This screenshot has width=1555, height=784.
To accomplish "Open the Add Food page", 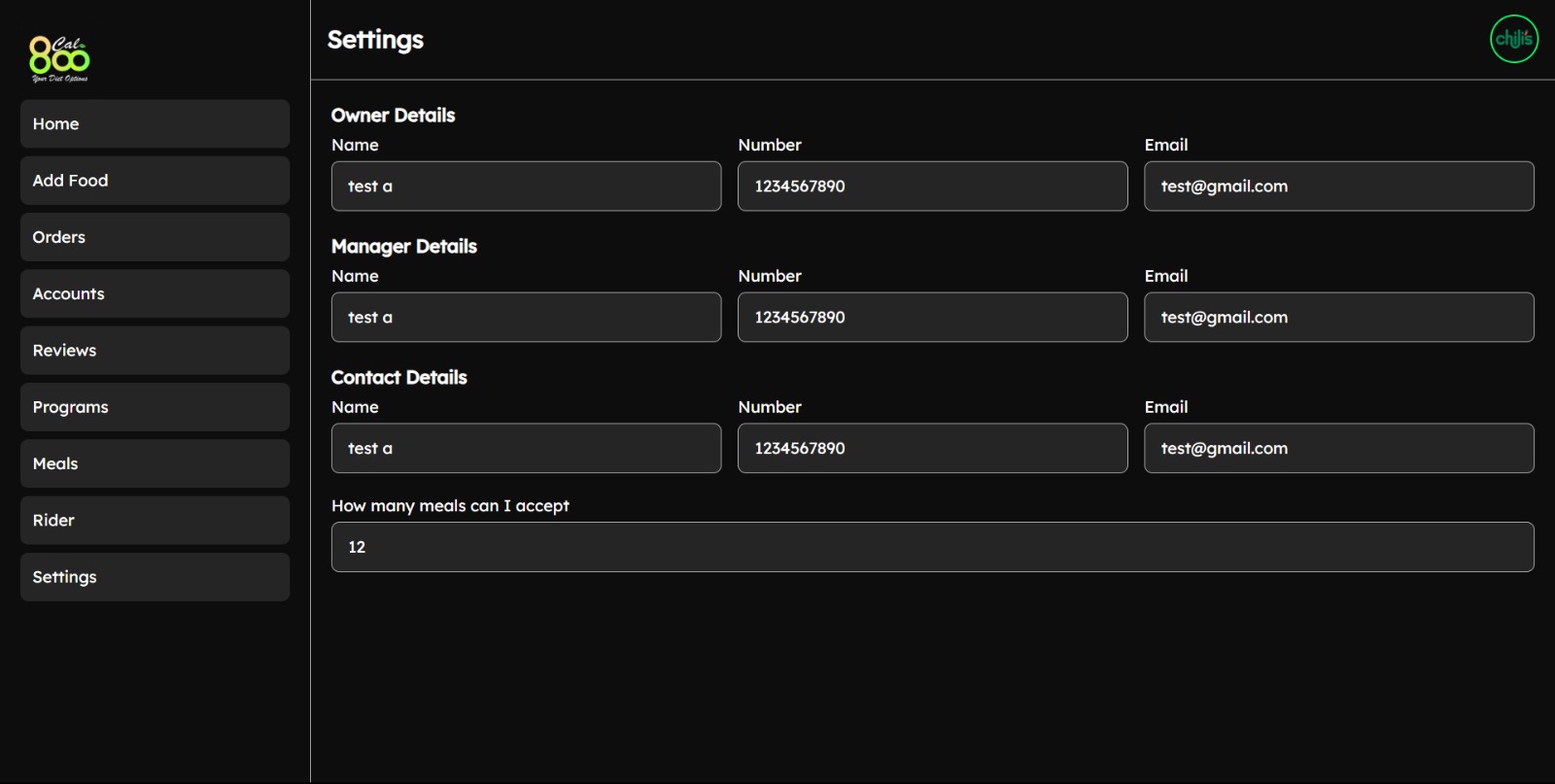I will (155, 181).
